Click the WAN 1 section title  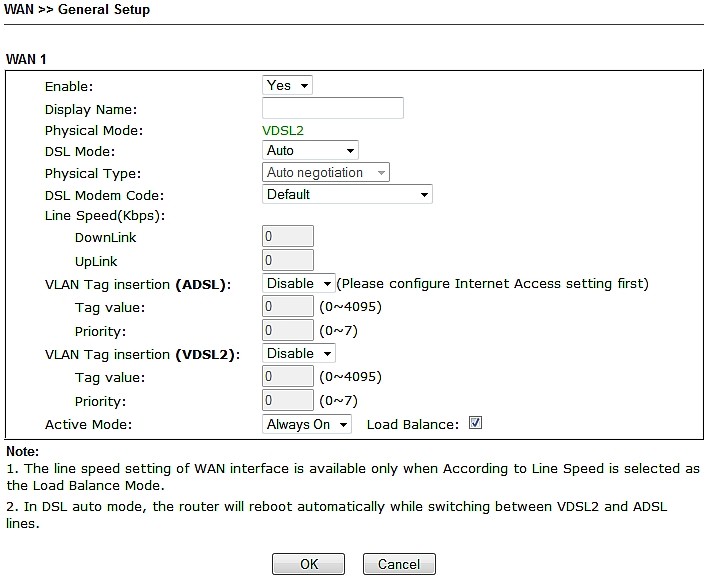[x=26, y=59]
